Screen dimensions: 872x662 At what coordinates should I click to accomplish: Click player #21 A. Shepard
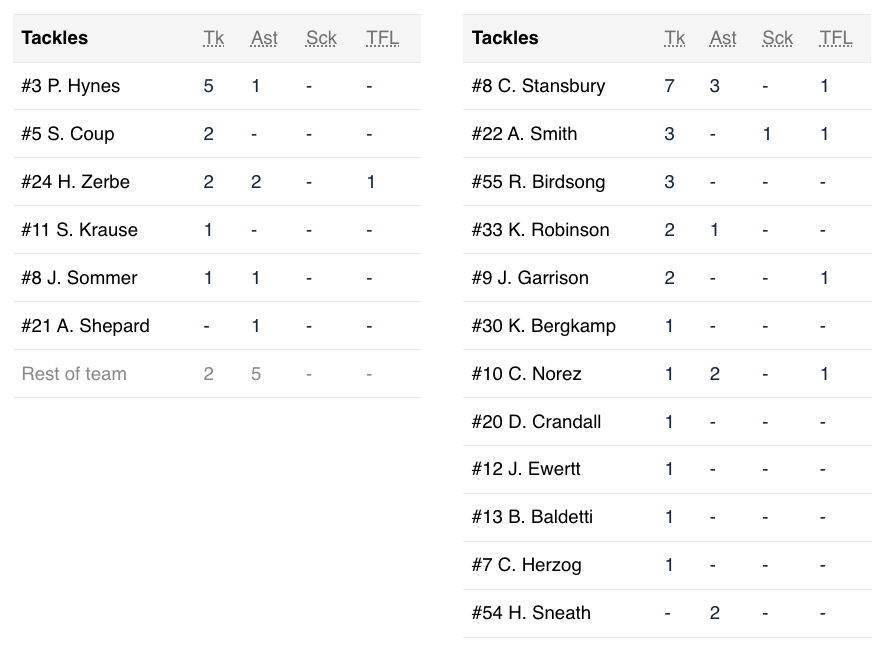click(86, 326)
